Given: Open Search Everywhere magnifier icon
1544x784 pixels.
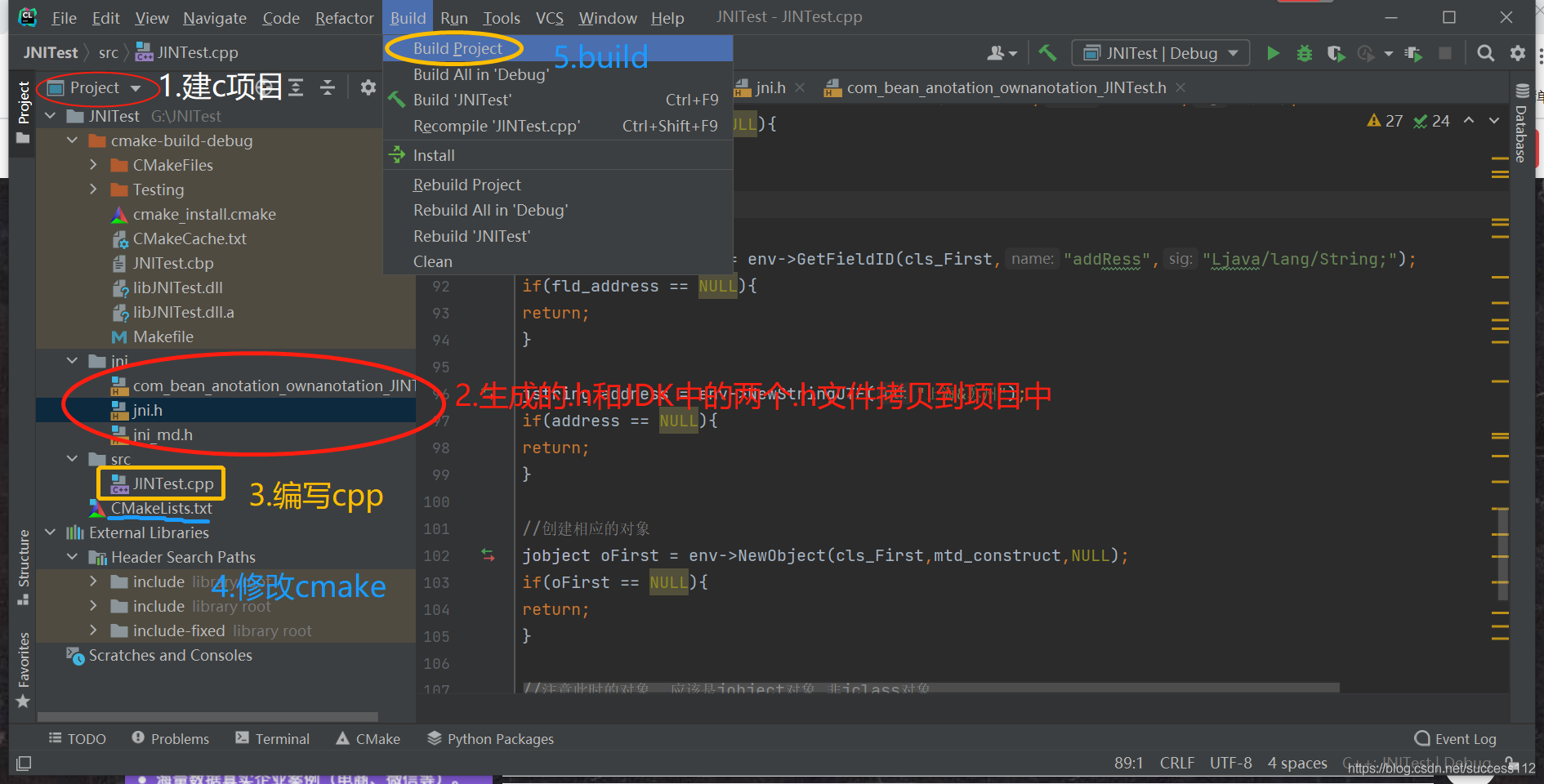Looking at the screenshot, I should click(1486, 53).
